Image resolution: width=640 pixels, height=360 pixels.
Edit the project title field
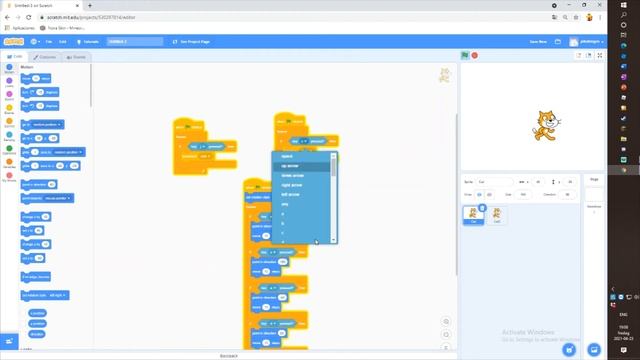(135, 42)
